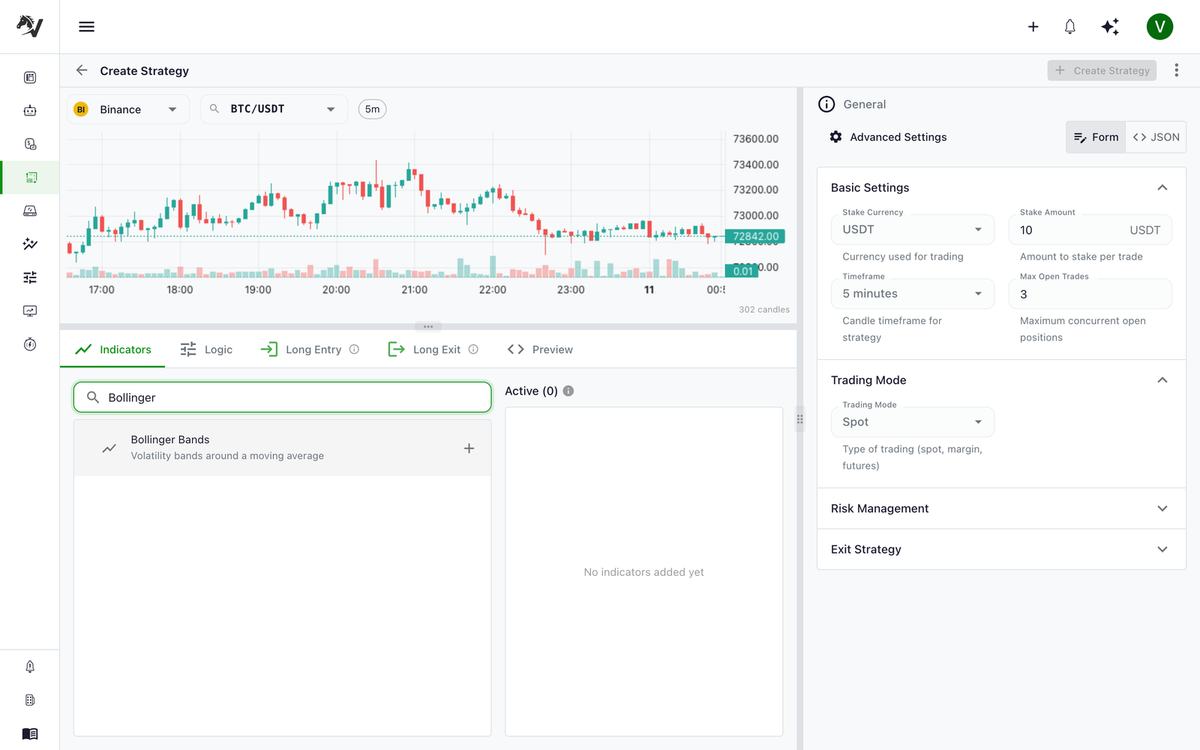Open the sliders tuning icon in sidebar
Viewport: 1200px width, 750px height.
click(30, 277)
